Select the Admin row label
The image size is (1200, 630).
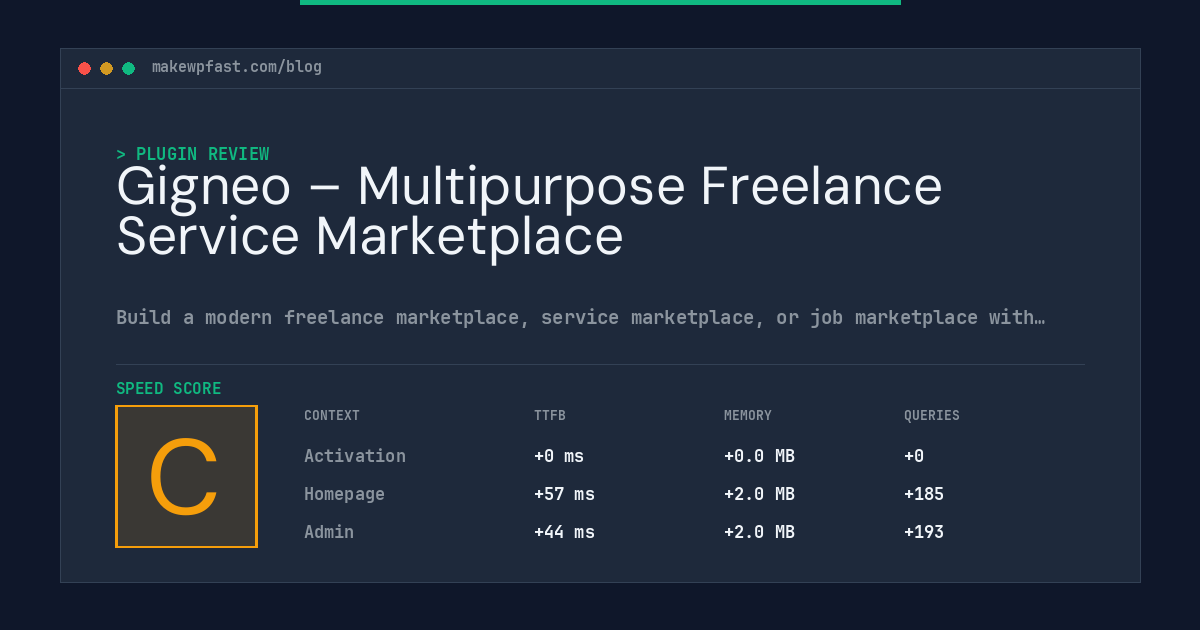coord(329,532)
